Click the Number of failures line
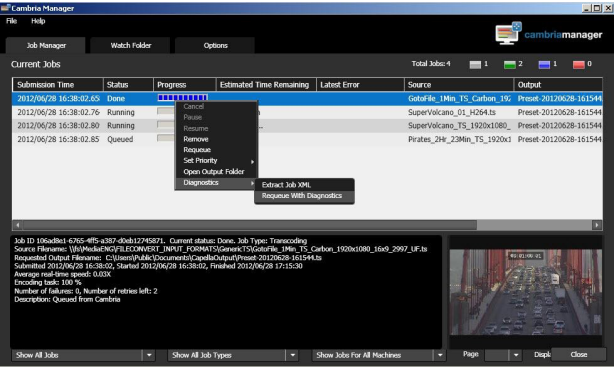Screen dimensions: 616x367 pyautogui.click(x=86, y=291)
